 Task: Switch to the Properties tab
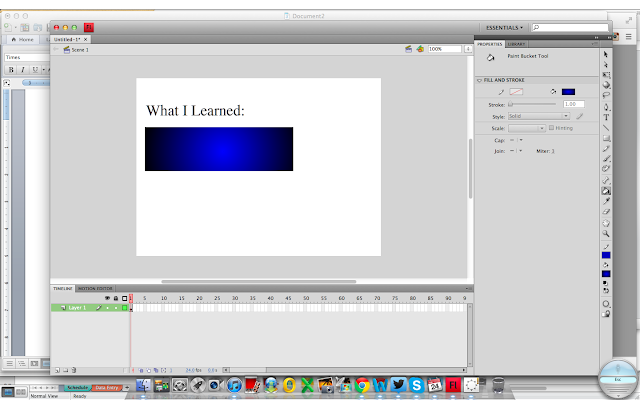(x=489, y=44)
